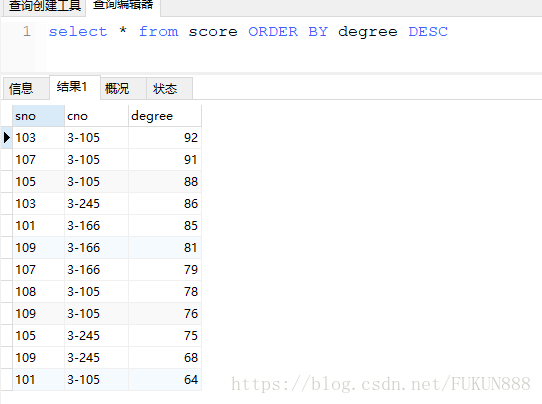Image resolution: width=542 pixels, height=404 pixels.
Task: Click the sno cell 105 in the degree 88 row
Action: (x=38, y=181)
